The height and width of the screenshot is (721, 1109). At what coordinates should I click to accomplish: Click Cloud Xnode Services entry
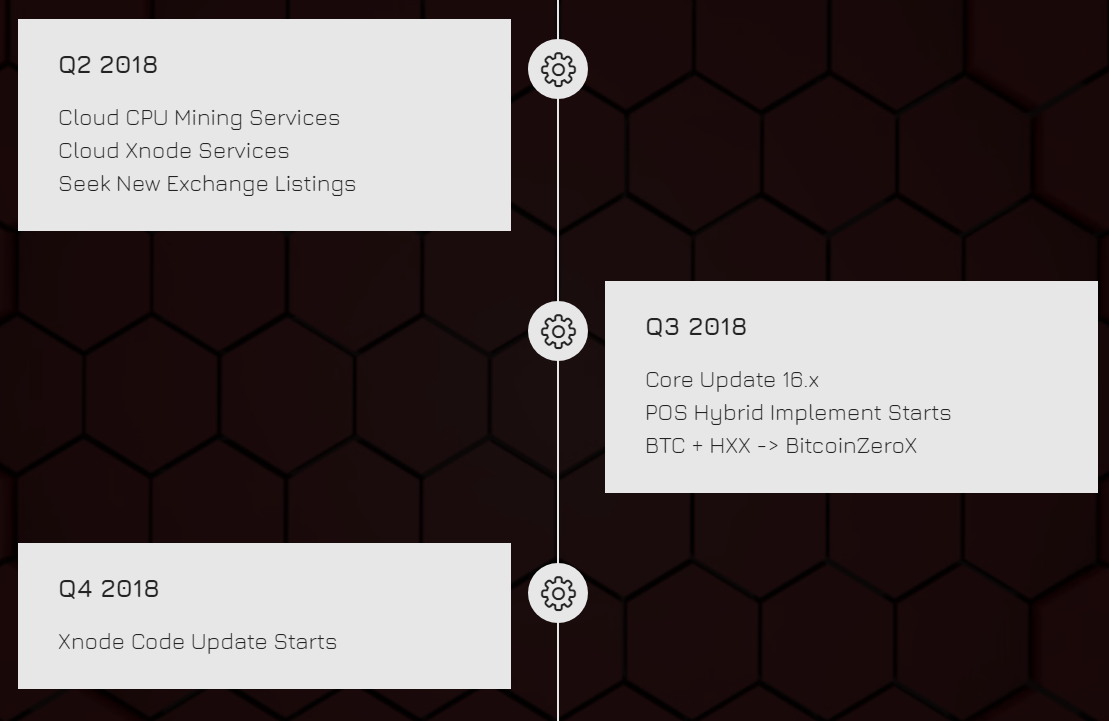(174, 151)
